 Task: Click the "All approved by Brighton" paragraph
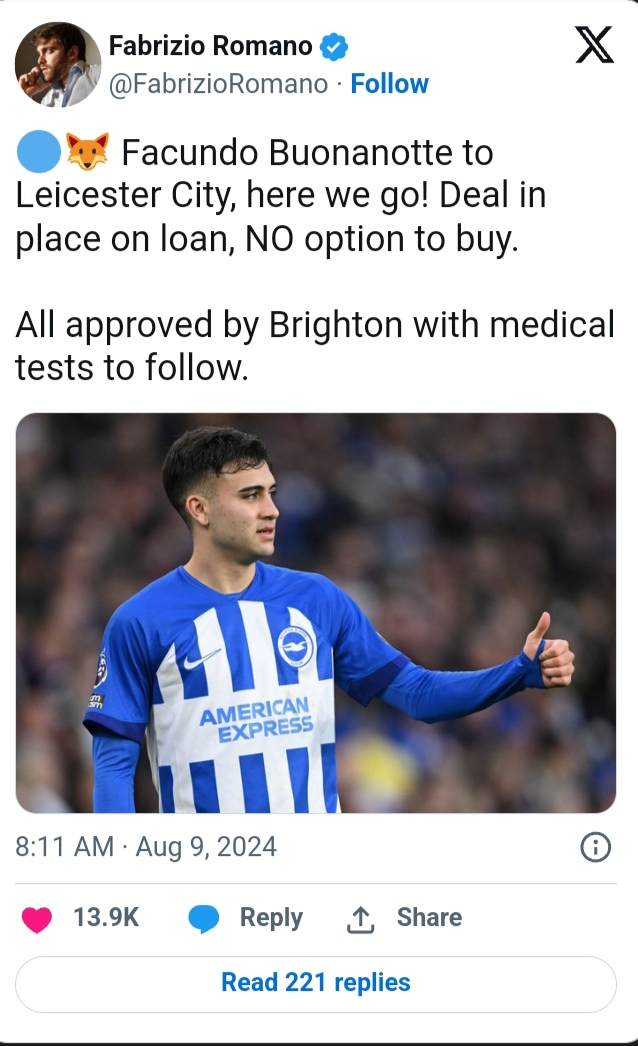coord(314,346)
